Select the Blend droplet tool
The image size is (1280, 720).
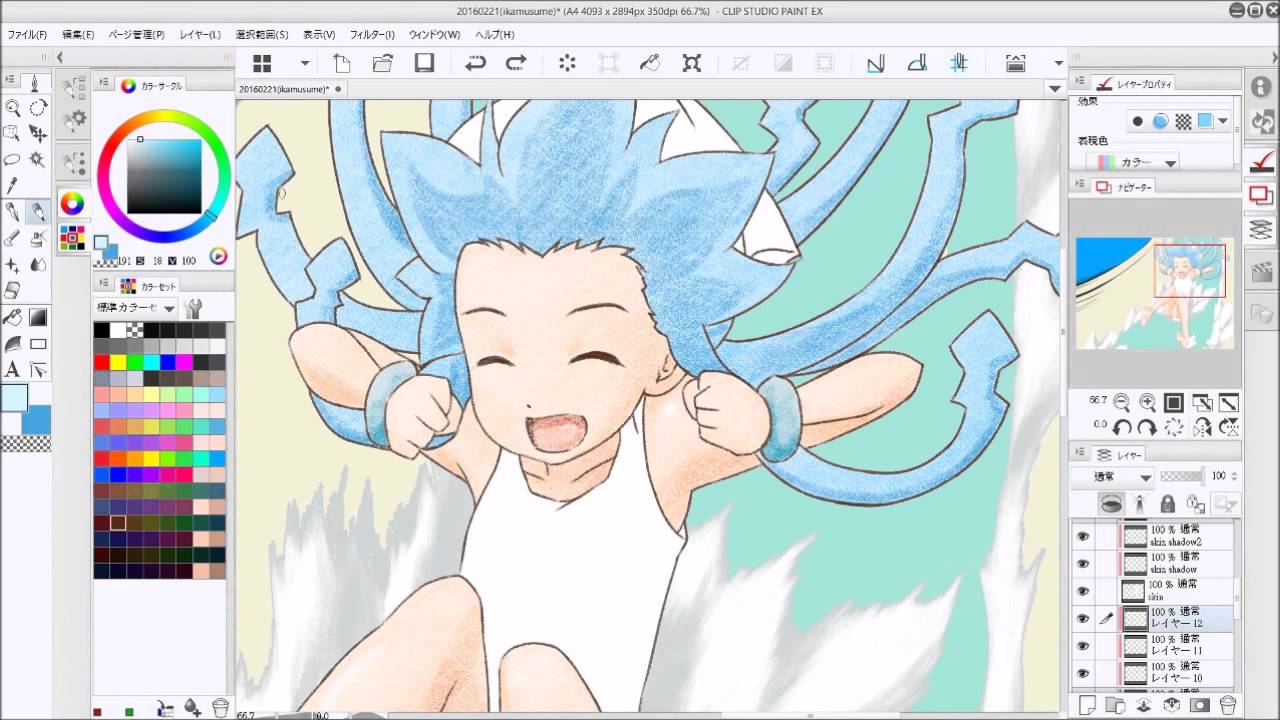[38, 265]
